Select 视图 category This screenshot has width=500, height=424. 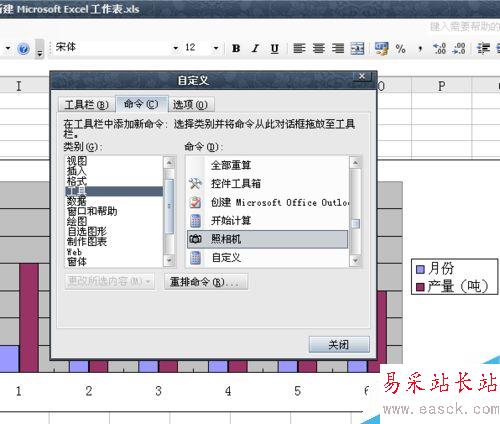114,161
